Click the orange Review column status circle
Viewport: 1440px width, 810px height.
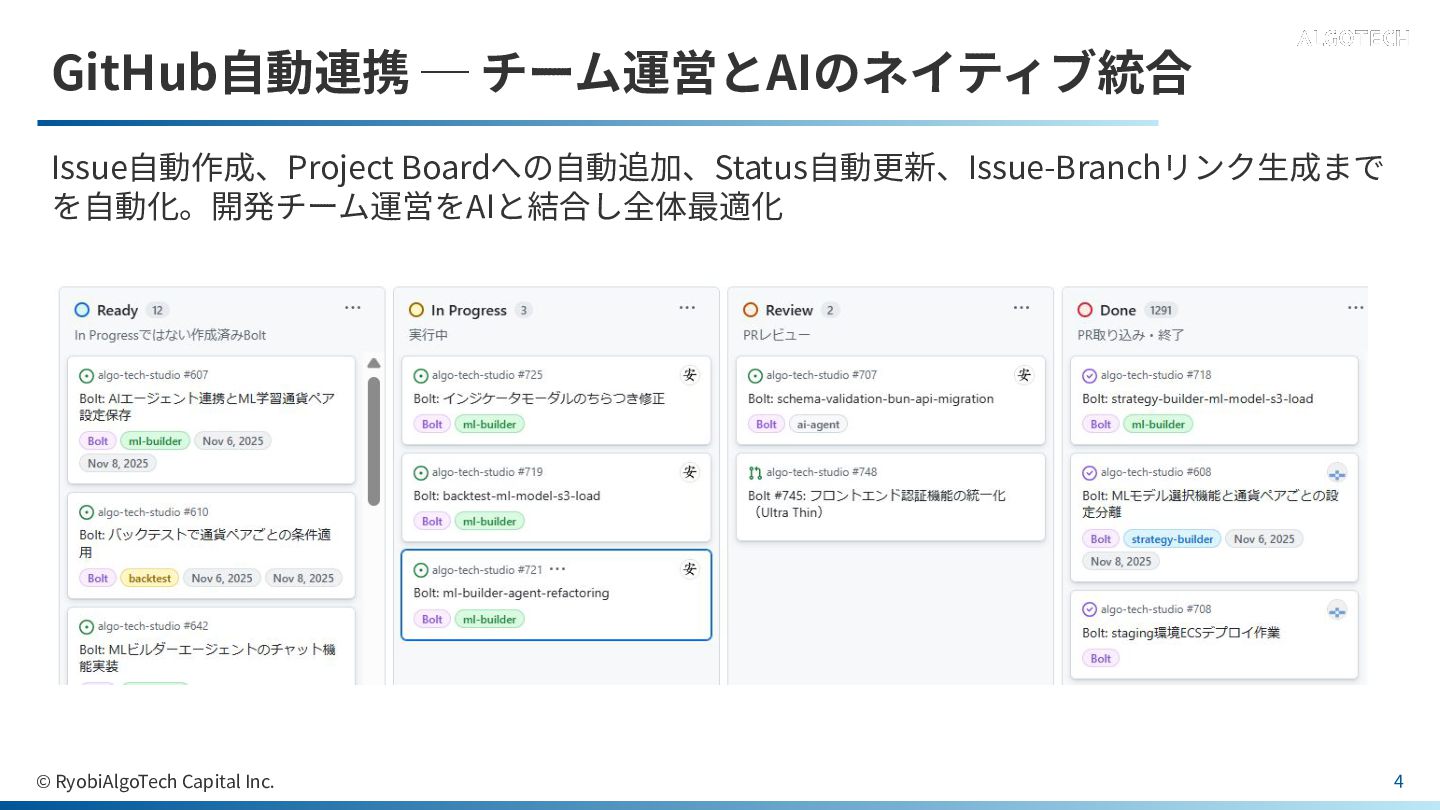(751, 310)
